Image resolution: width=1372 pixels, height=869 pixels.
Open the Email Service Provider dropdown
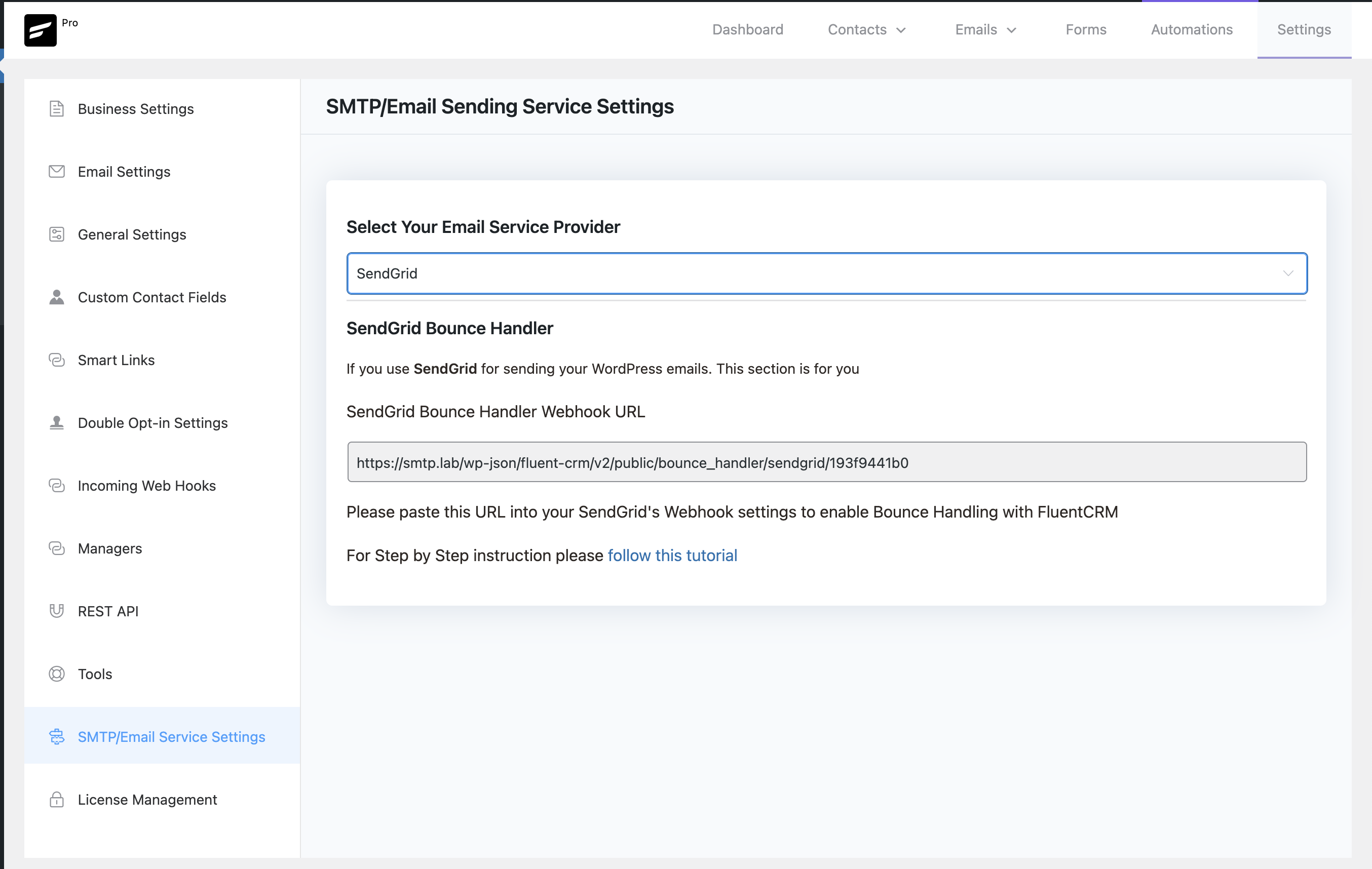pos(826,273)
